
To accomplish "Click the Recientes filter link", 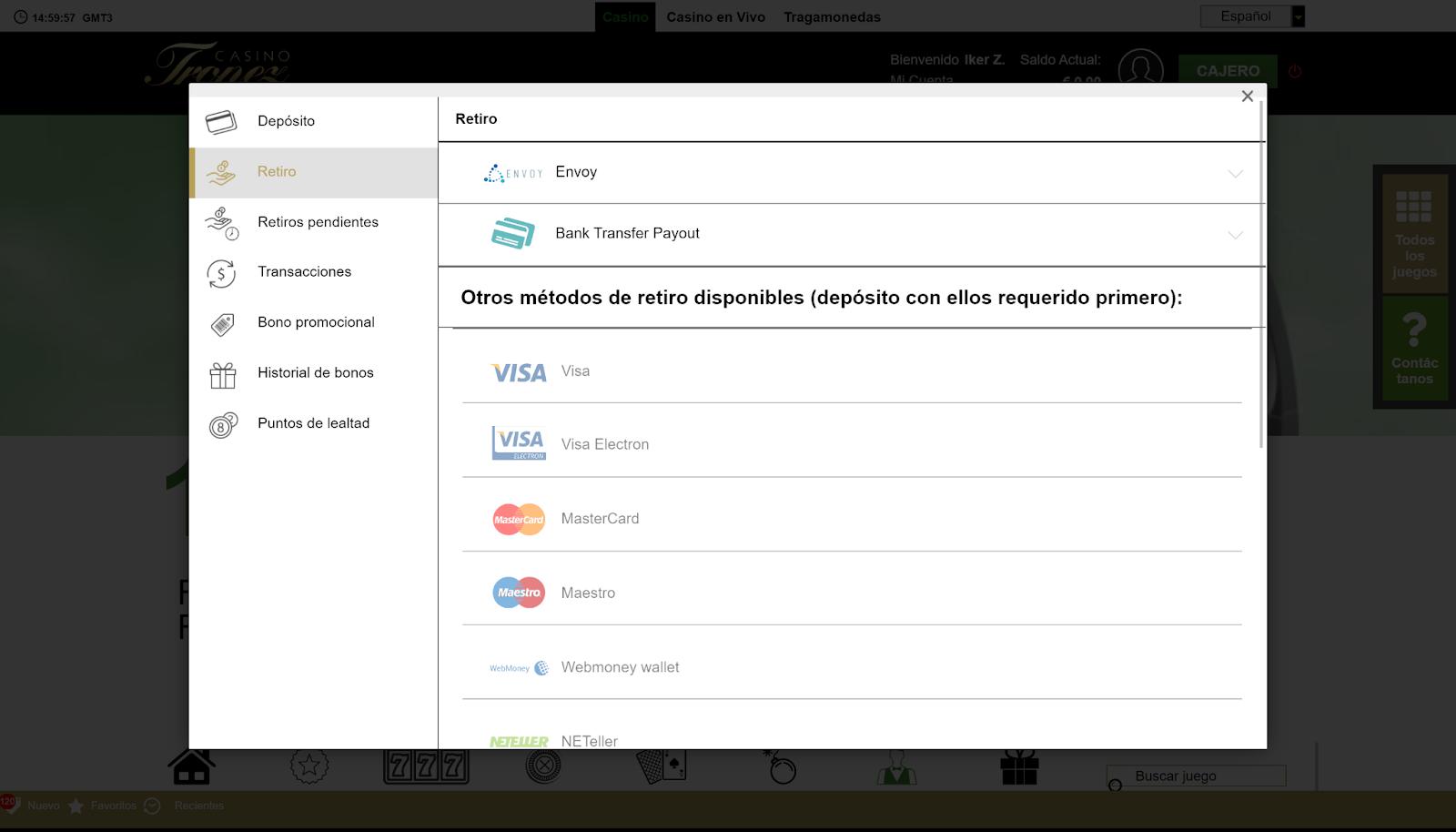I will [x=199, y=807].
